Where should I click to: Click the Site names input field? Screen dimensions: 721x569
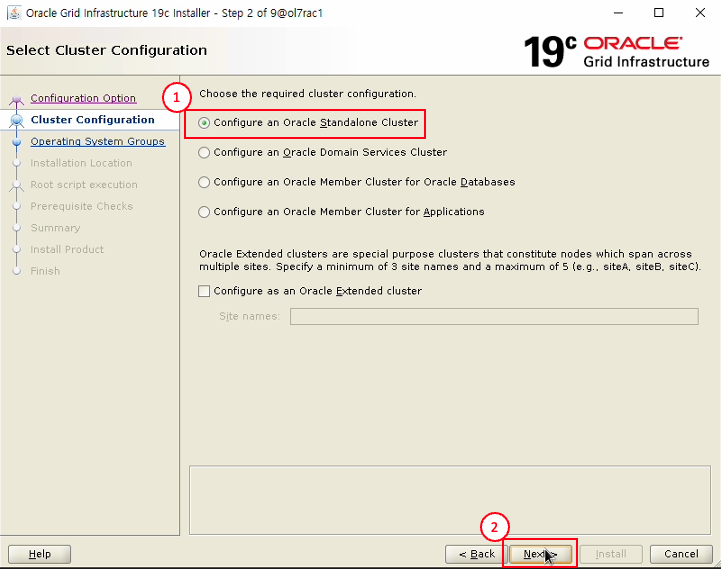click(494, 316)
